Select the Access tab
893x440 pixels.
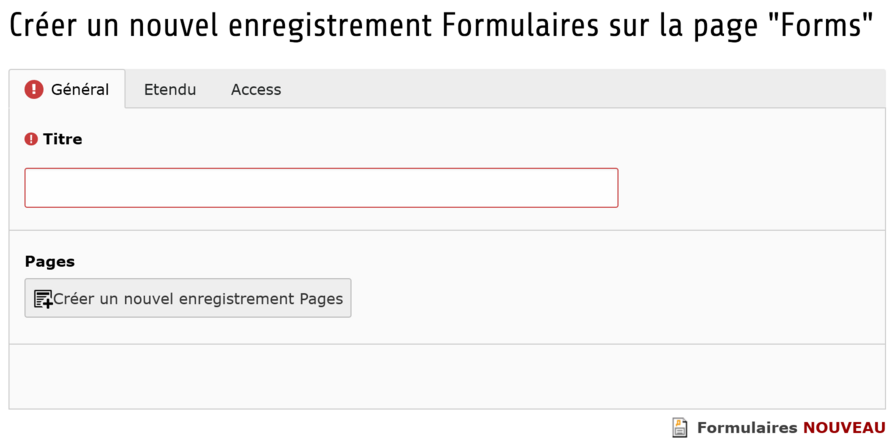click(256, 89)
